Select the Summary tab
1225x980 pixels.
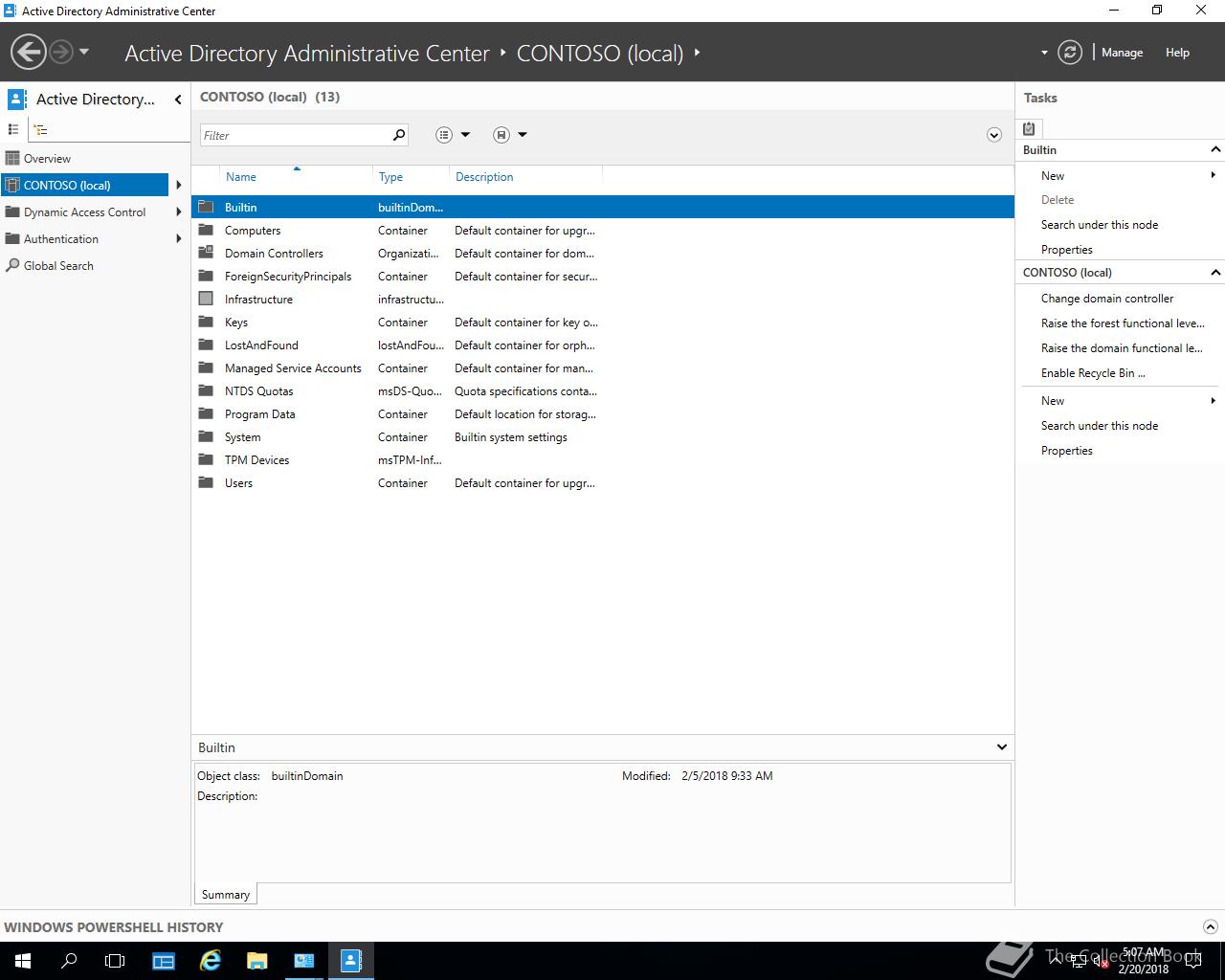(x=226, y=895)
